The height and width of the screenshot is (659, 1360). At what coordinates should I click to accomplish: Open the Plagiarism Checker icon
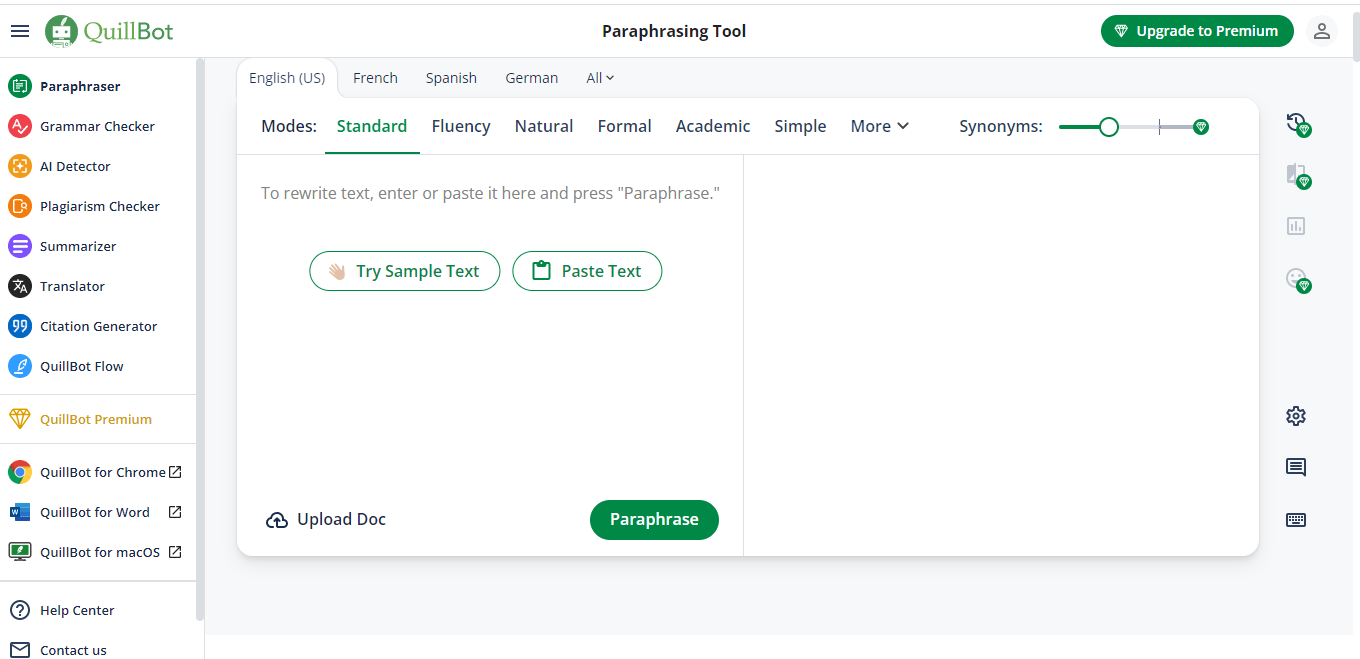(20, 206)
